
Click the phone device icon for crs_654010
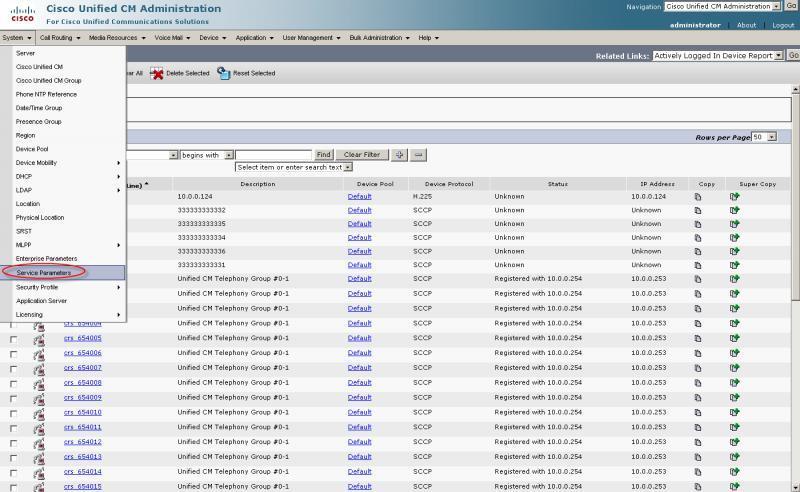point(39,413)
